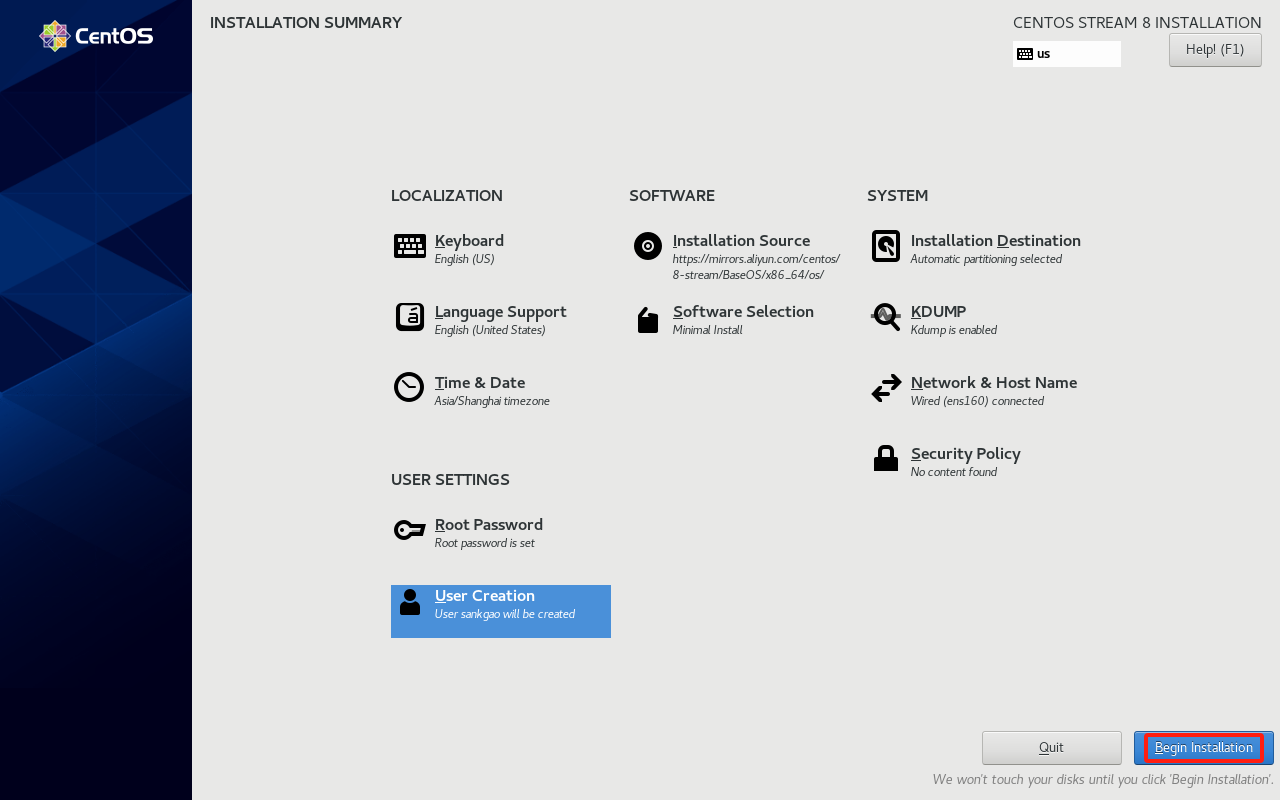Click the Keyboard layout icon
The image size is (1280, 800).
pyautogui.click(x=409, y=246)
